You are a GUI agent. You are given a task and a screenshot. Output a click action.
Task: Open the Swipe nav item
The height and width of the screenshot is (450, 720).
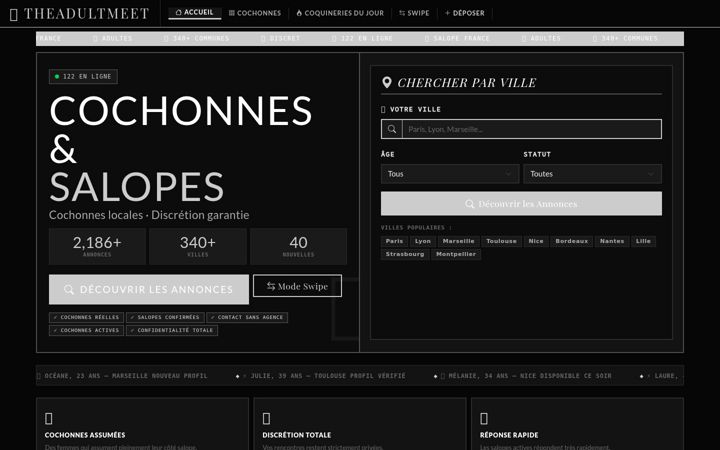pos(414,13)
